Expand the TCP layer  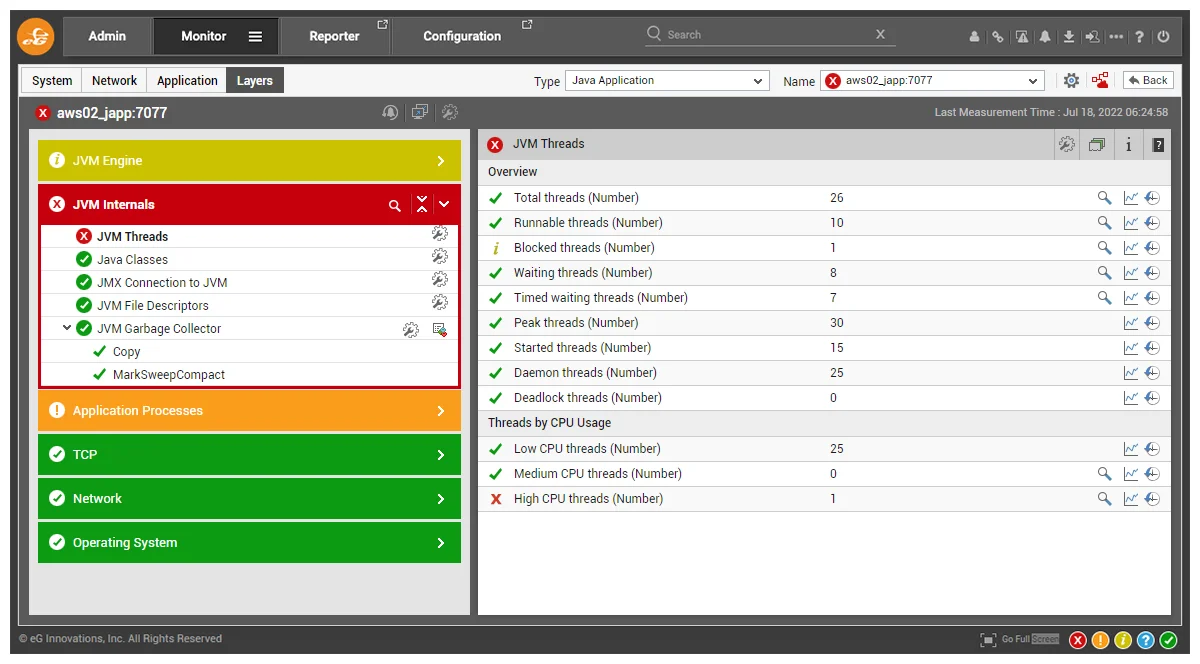coord(441,455)
